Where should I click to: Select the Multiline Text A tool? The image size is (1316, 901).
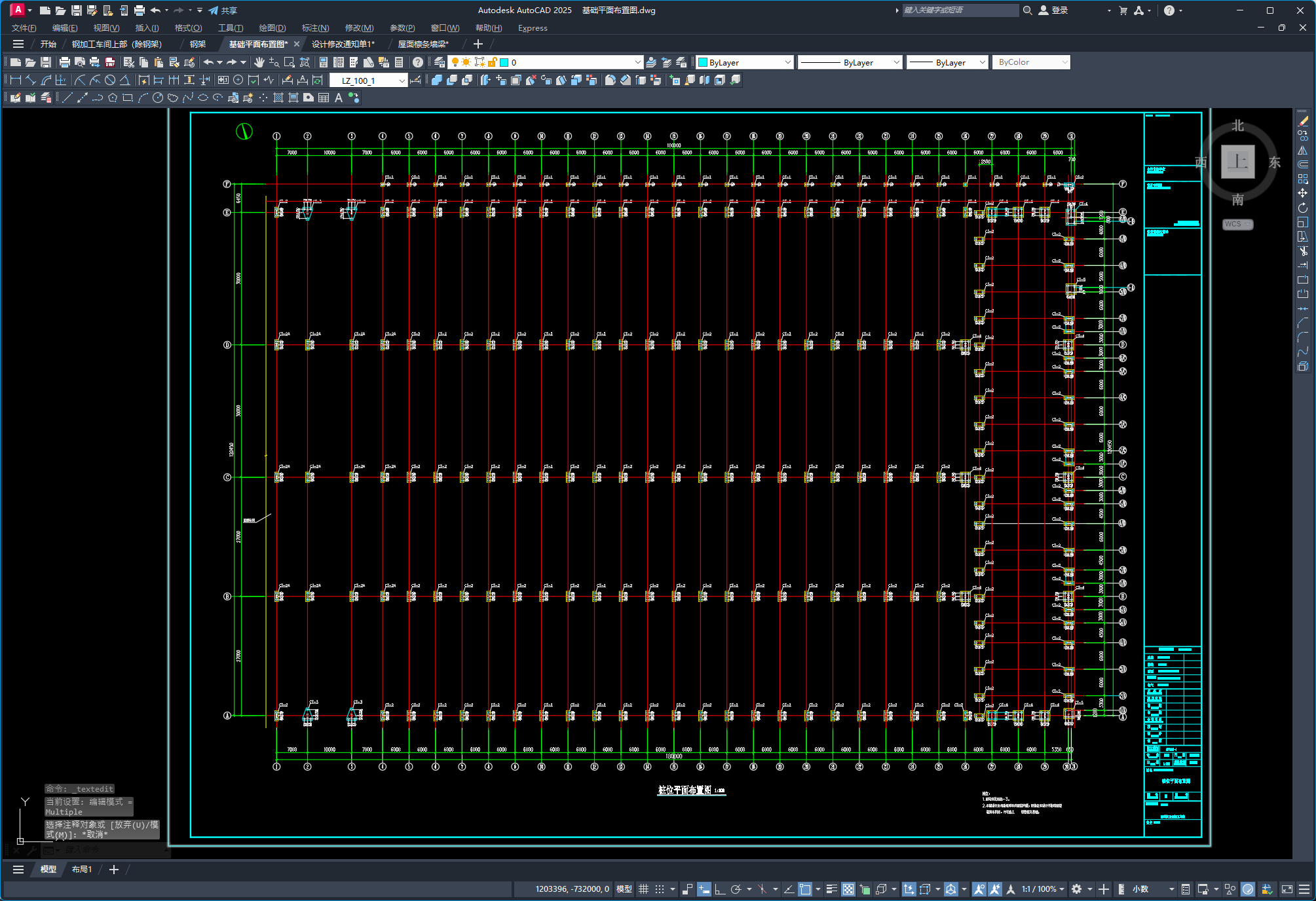[x=339, y=98]
